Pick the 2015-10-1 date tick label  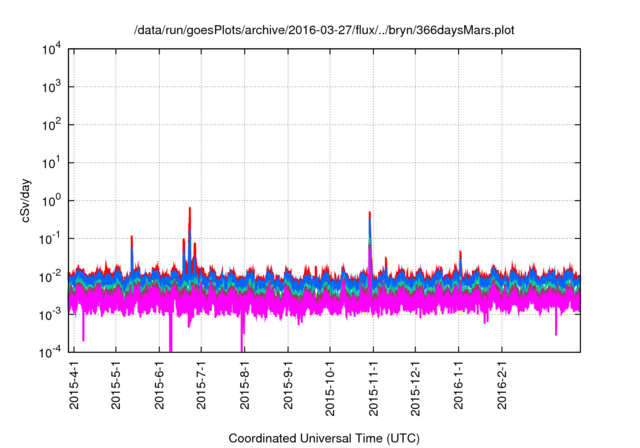click(x=330, y=385)
